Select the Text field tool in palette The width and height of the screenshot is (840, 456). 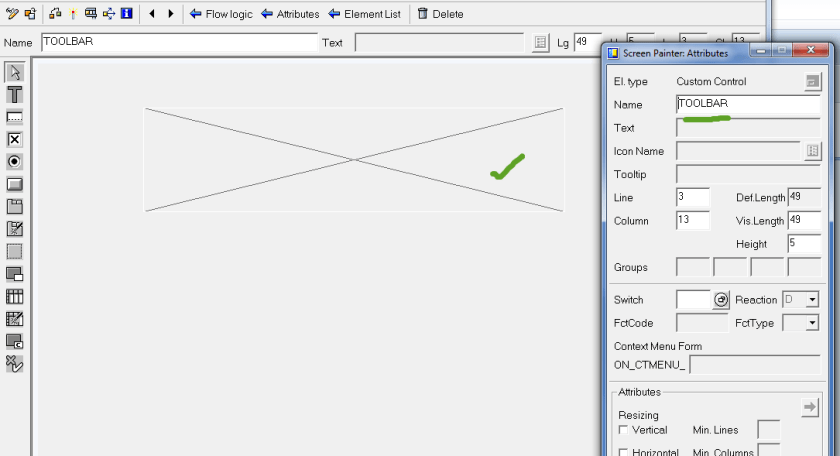tap(14, 95)
